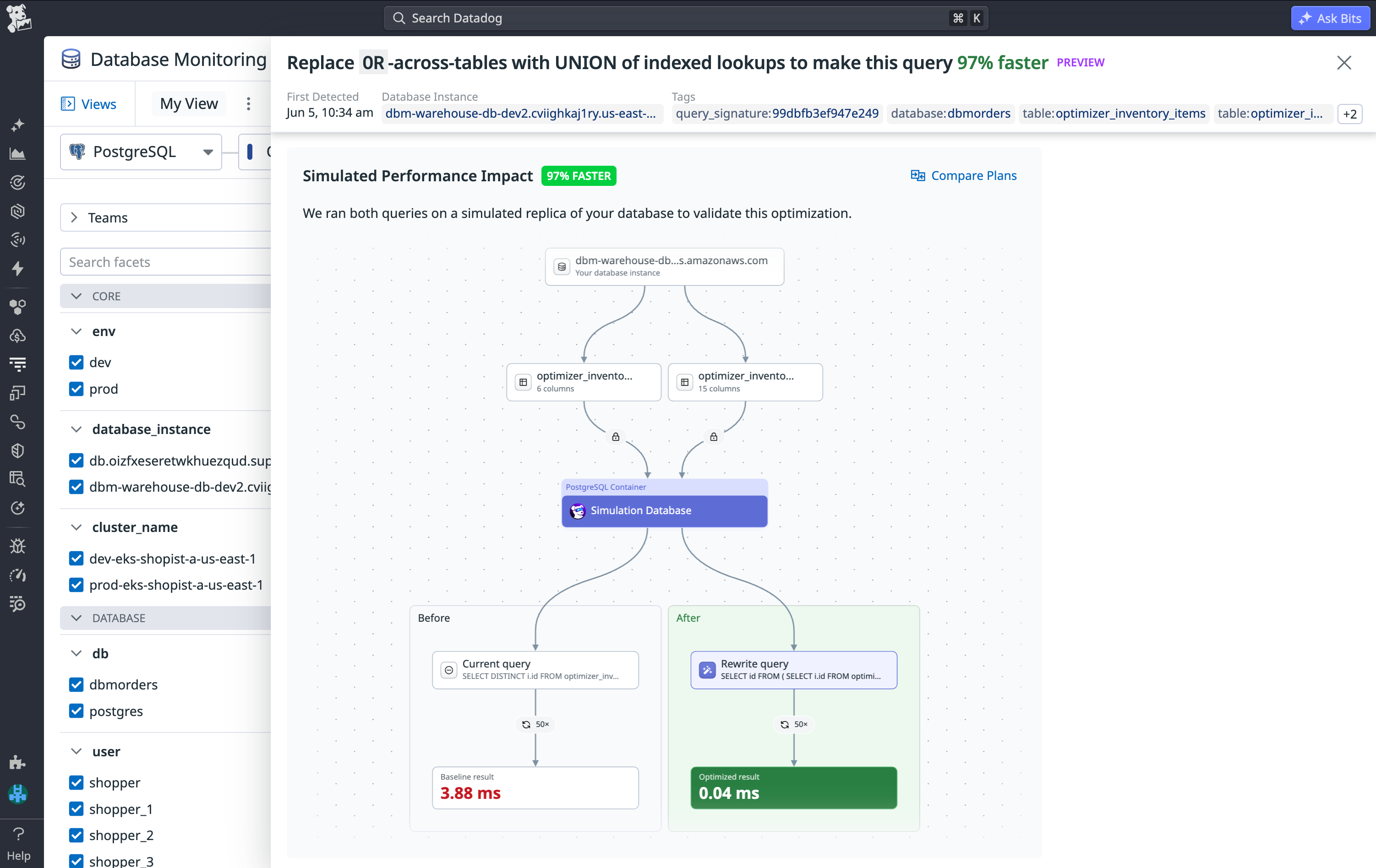Click the query_signature tag
This screenshot has width=1376, height=868.
[x=776, y=114]
